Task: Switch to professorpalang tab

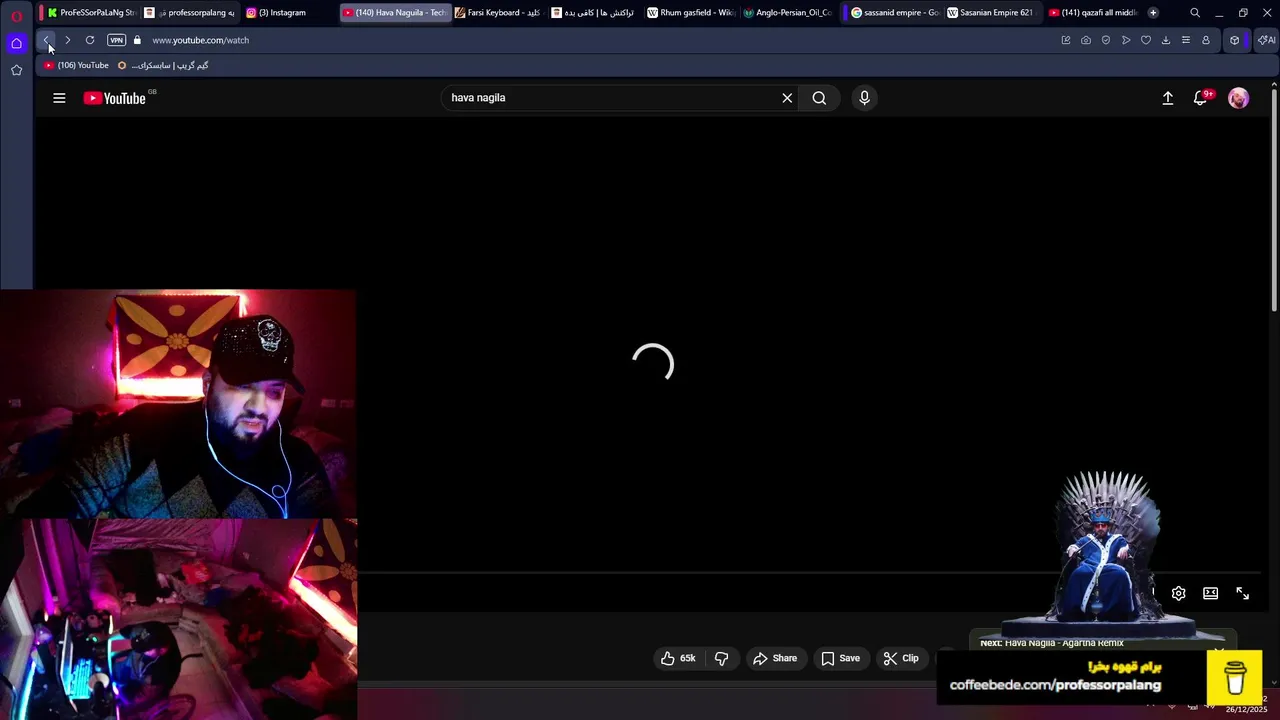Action: click(x=190, y=13)
